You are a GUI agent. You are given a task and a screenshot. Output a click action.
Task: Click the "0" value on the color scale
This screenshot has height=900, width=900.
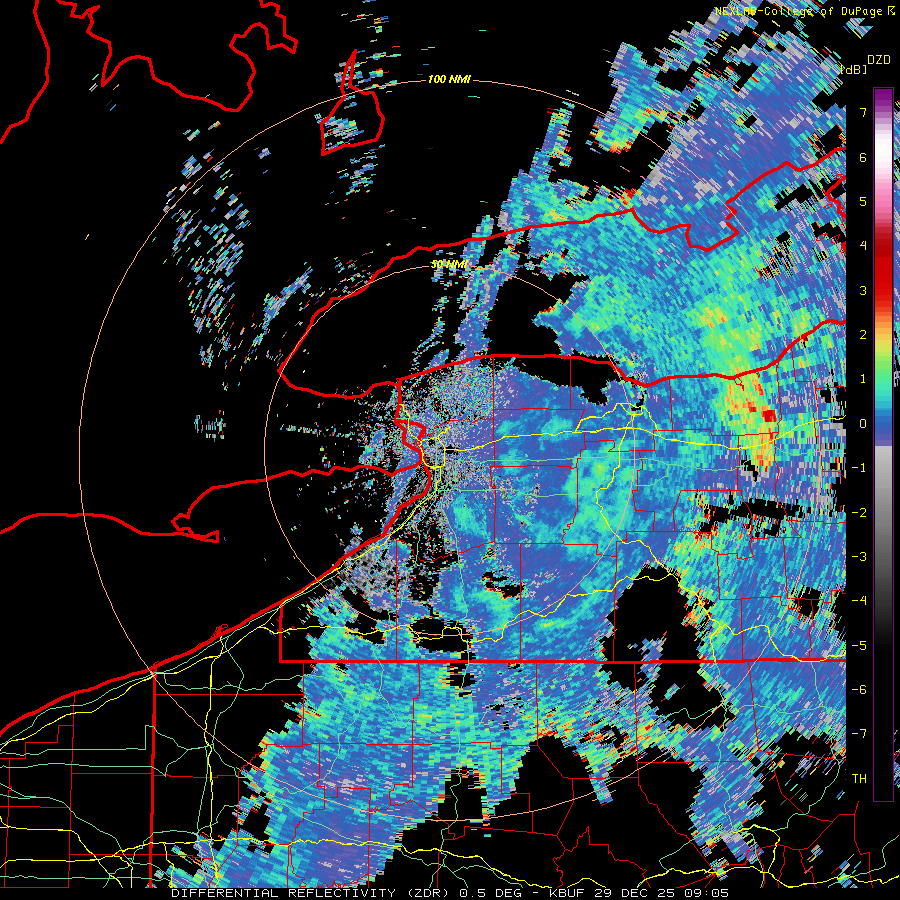[x=863, y=424]
